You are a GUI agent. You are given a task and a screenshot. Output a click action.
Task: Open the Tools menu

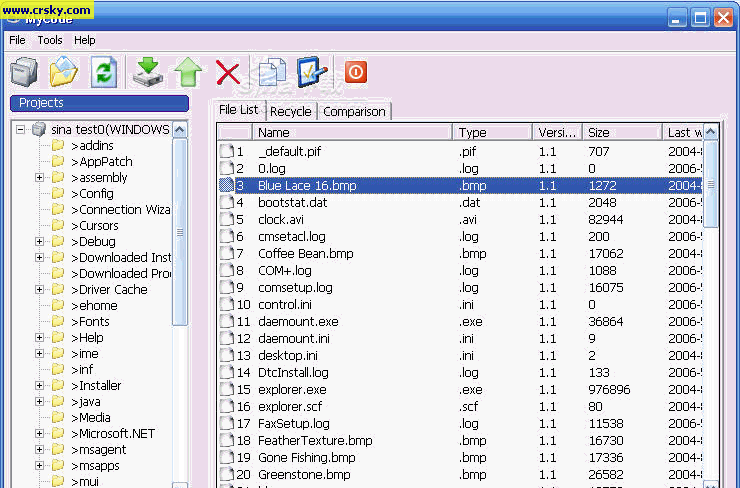pyautogui.click(x=50, y=40)
